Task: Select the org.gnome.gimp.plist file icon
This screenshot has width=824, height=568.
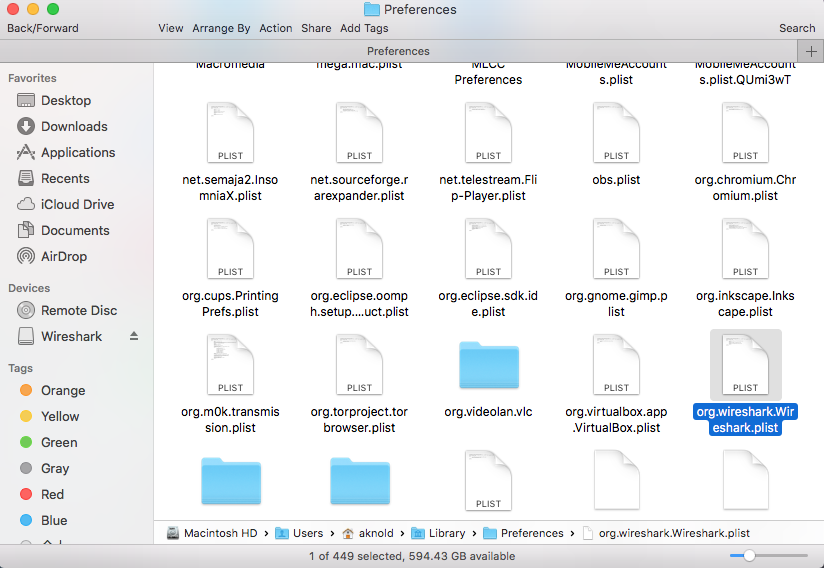Action: (x=617, y=249)
